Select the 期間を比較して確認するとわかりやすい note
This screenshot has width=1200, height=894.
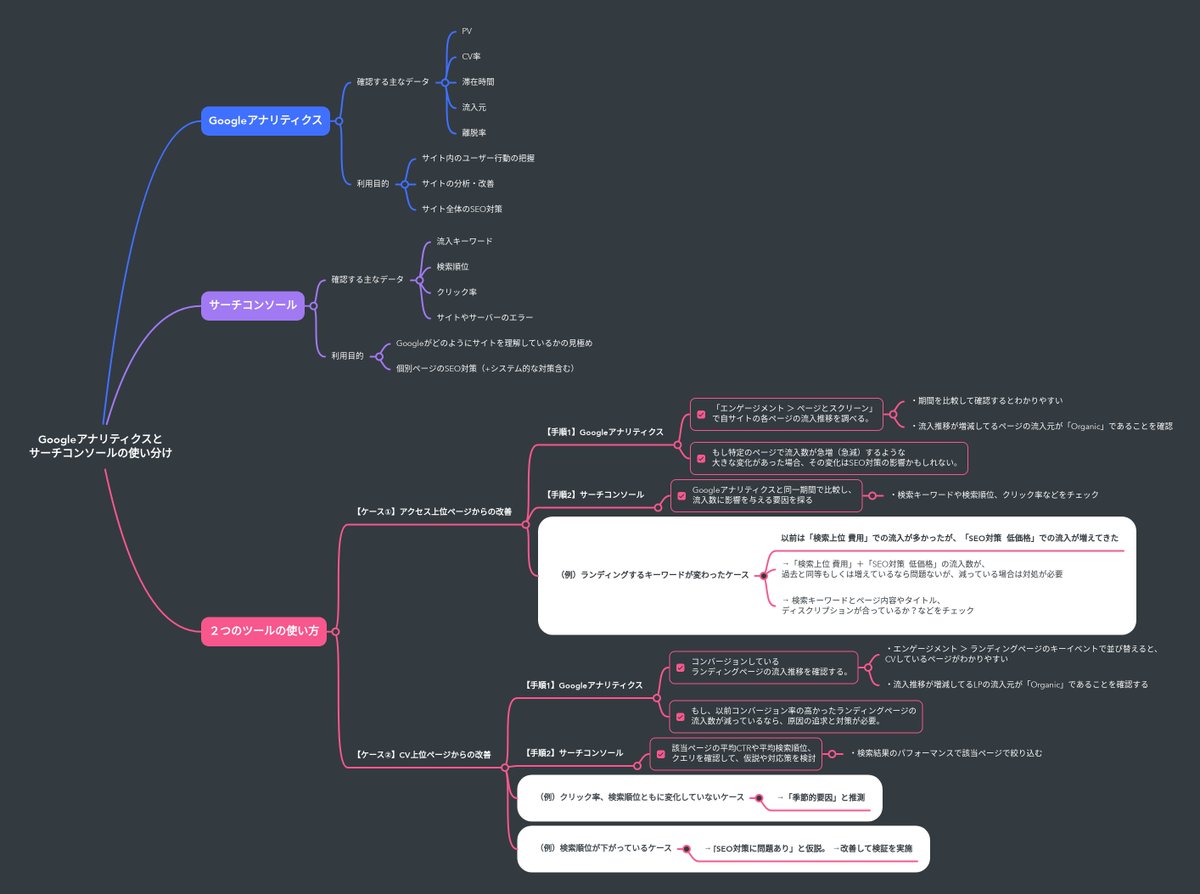pos(986,400)
